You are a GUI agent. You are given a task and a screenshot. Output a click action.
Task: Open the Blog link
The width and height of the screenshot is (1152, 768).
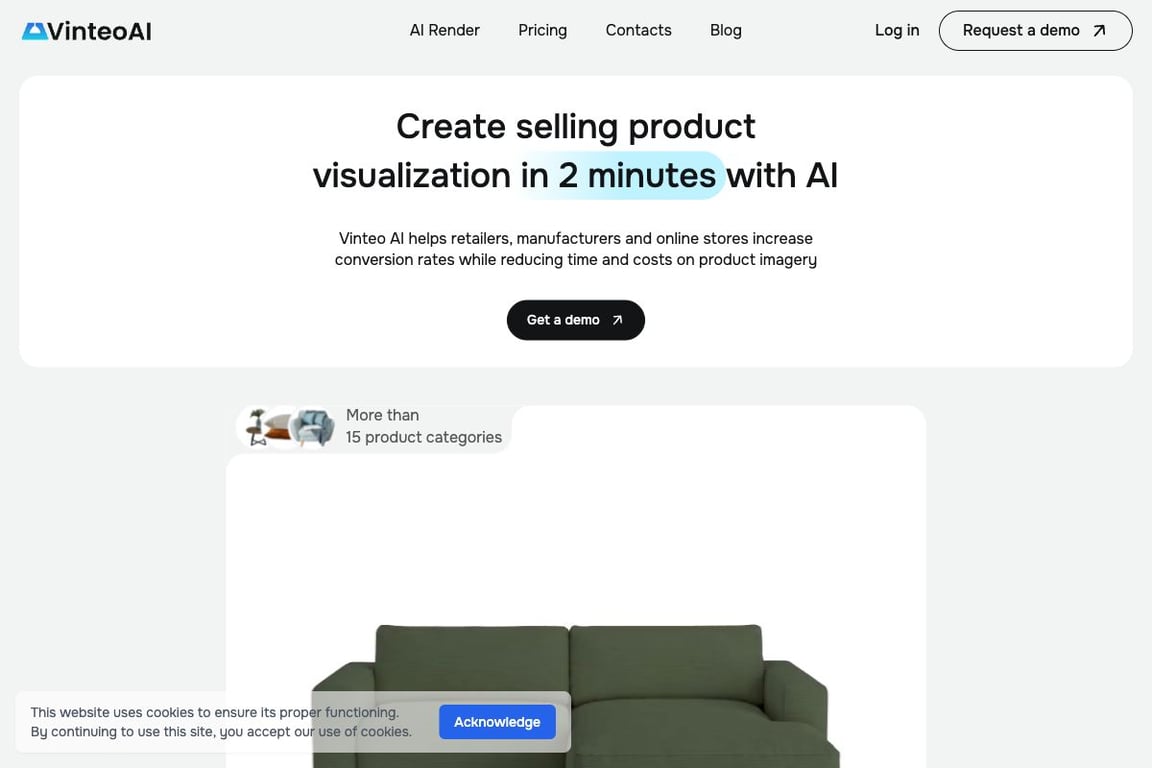726,30
